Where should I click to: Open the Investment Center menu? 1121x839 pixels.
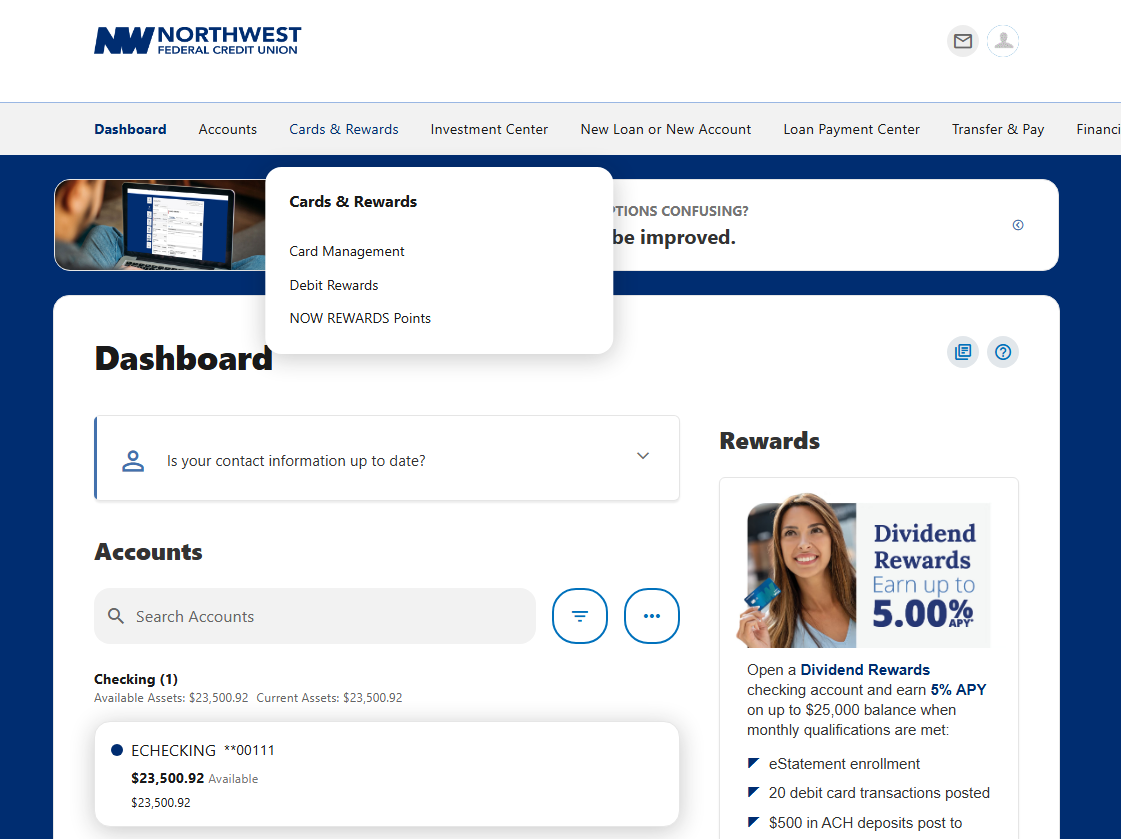click(x=489, y=129)
